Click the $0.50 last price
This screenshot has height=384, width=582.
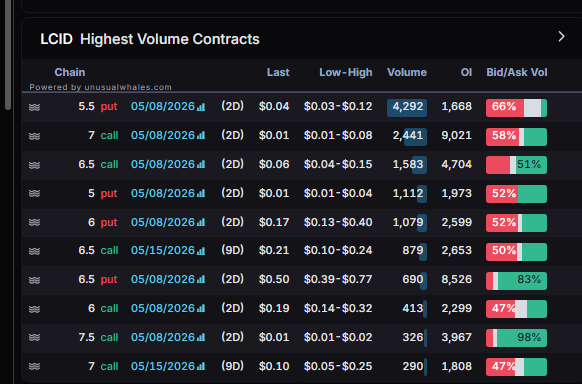tap(274, 279)
